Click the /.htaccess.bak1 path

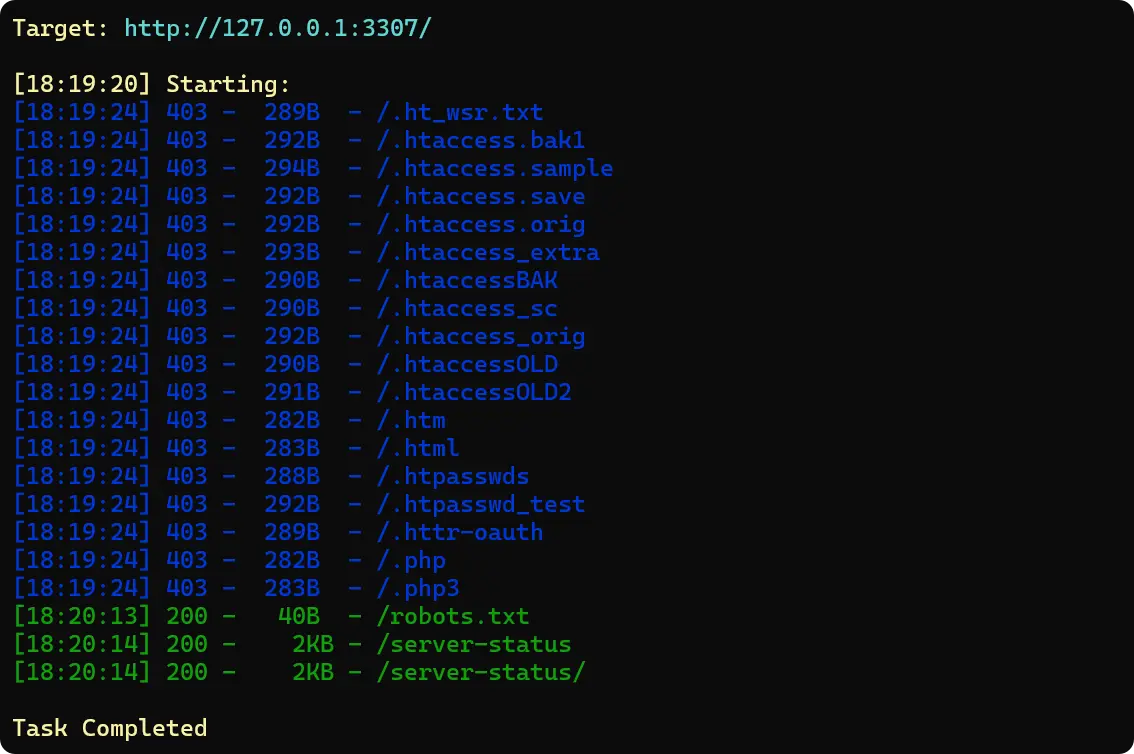coord(481,140)
